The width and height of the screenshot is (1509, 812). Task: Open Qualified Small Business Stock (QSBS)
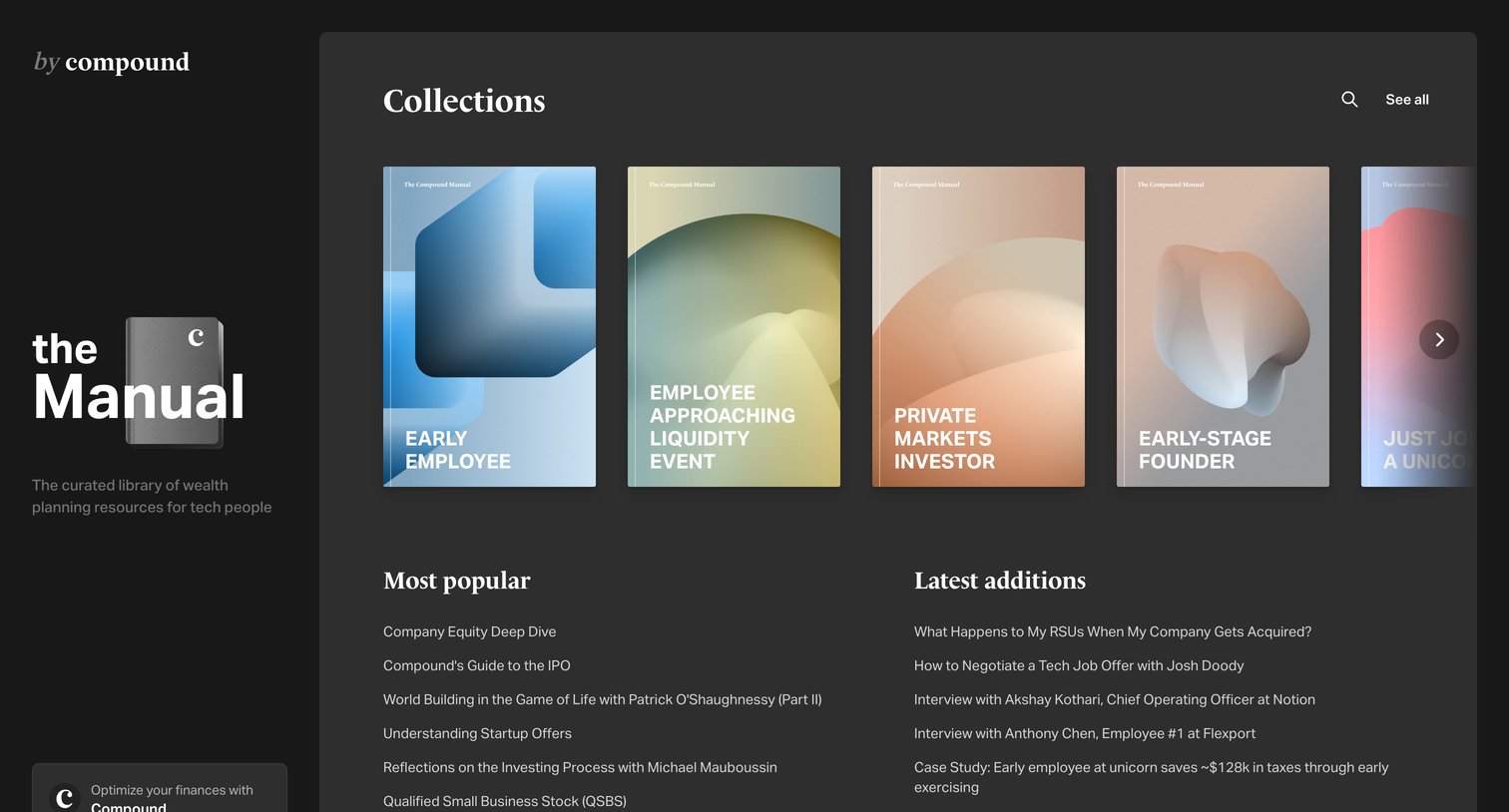pyautogui.click(x=505, y=801)
